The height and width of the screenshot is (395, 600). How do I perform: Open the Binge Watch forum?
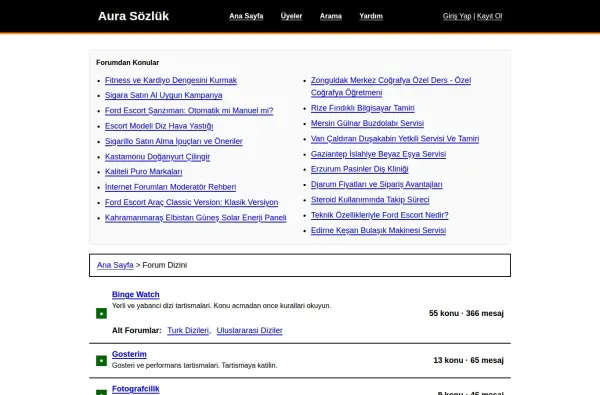(x=135, y=294)
